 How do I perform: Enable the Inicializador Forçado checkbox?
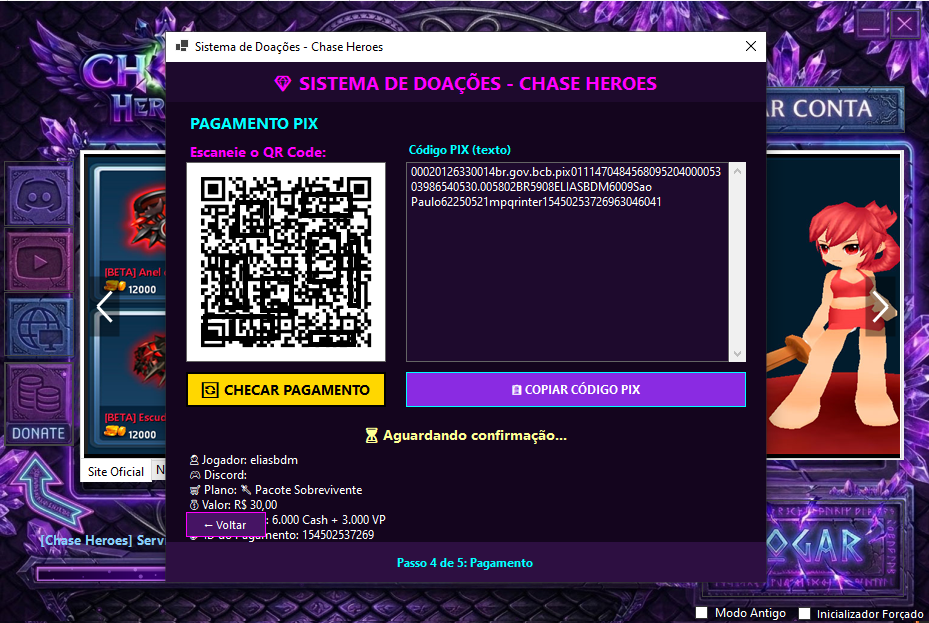coord(804,614)
